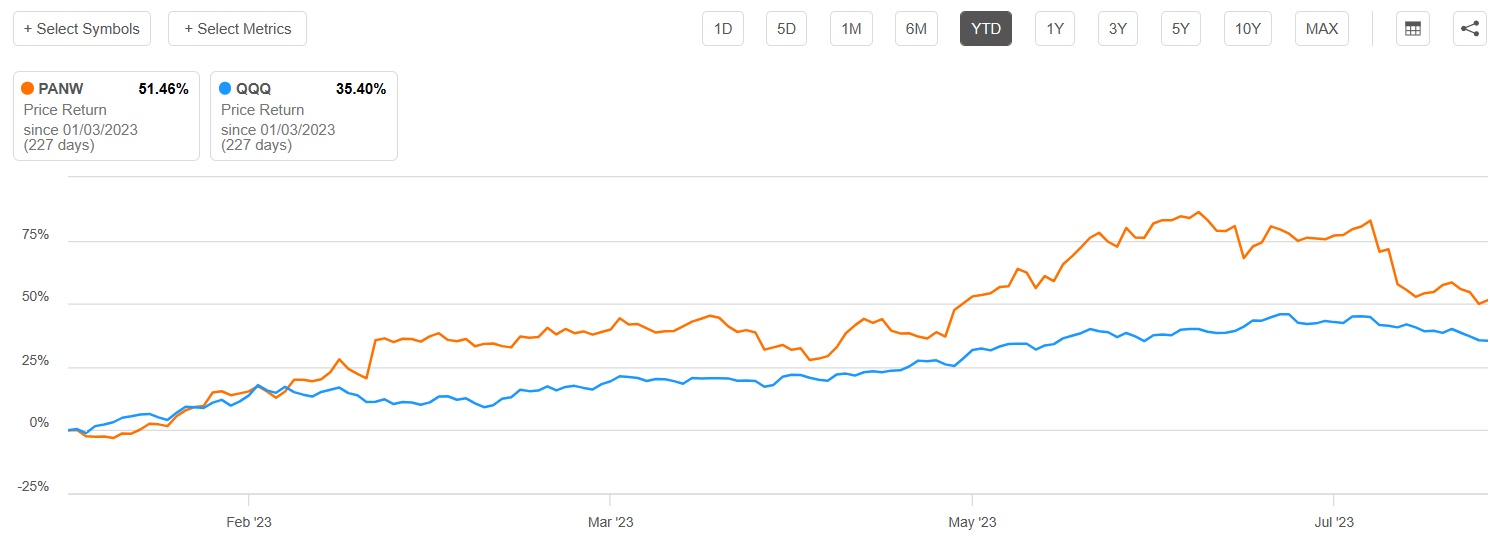
Task: Show the 5Y price return
Action: [1181, 29]
